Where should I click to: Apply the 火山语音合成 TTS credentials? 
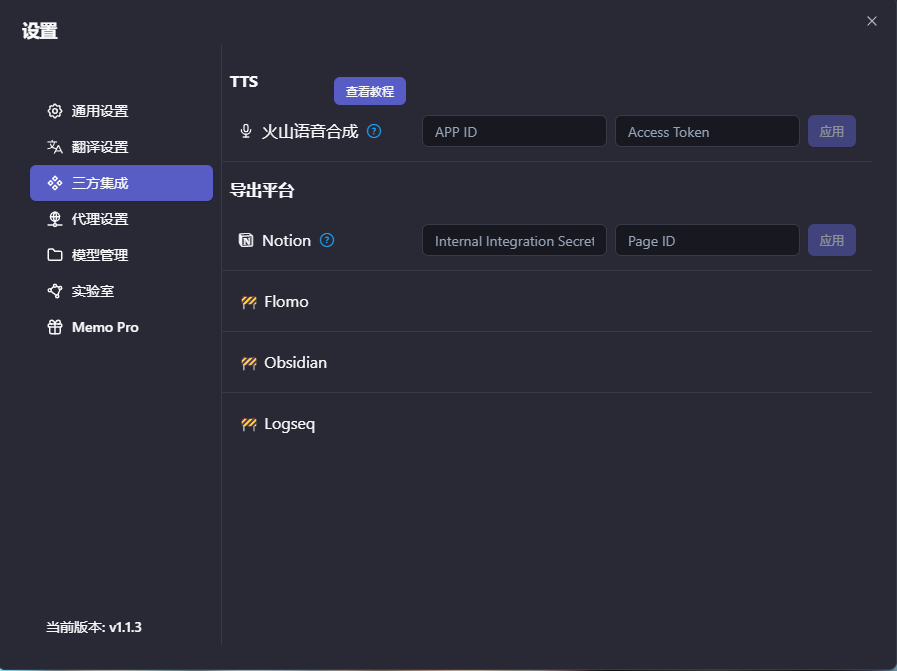(x=831, y=131)
